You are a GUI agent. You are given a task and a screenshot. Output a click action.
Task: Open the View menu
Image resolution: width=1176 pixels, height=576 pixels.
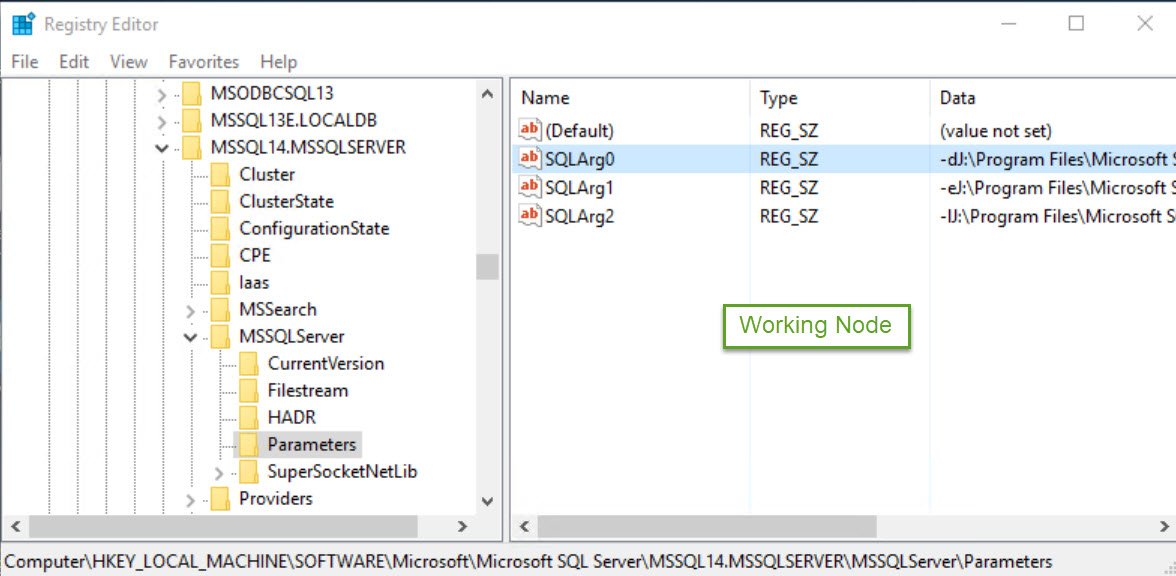(x=129, y=62)
